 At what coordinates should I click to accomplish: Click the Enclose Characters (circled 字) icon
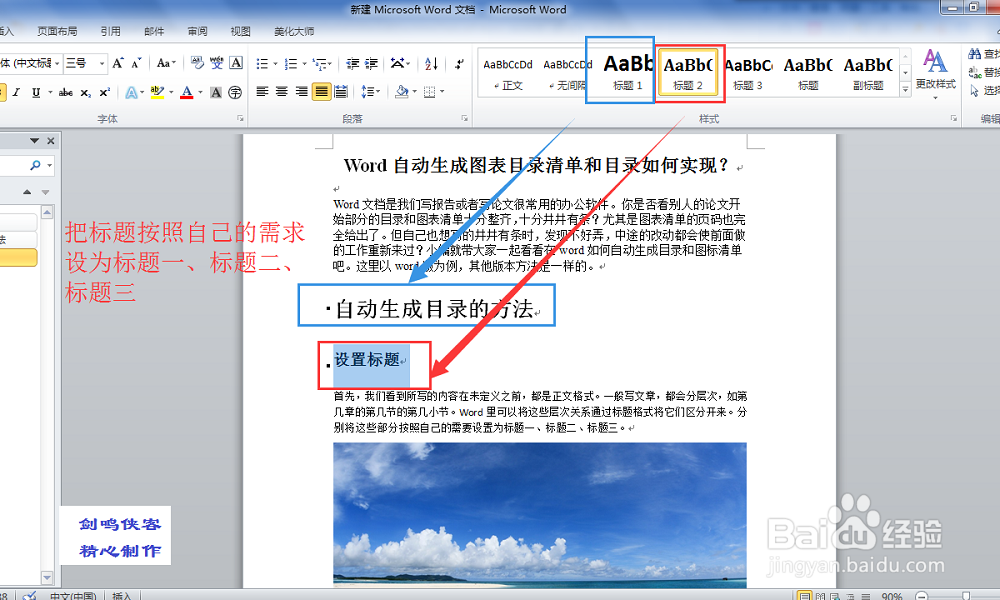coord(235,92)
